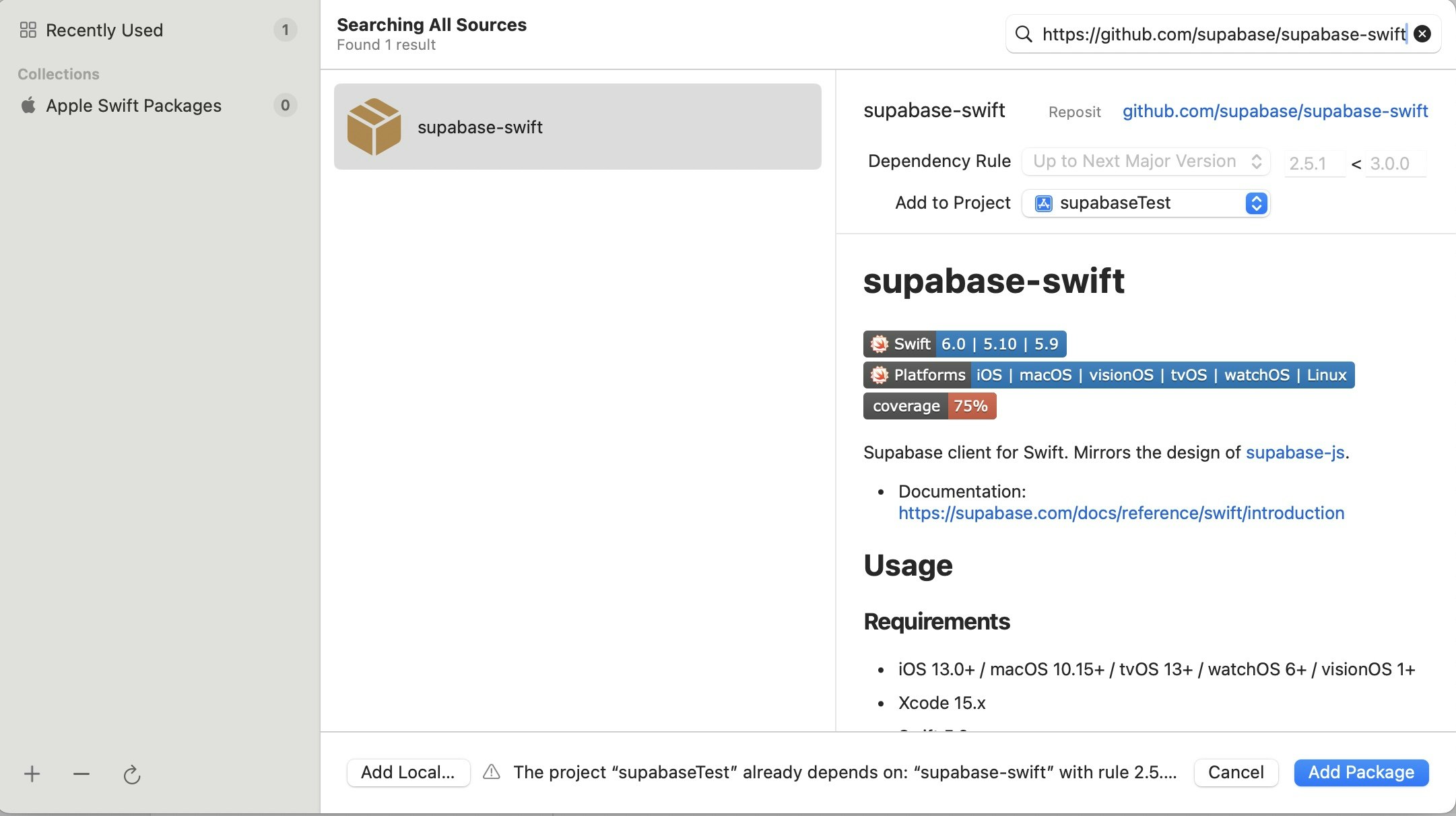
Task: Open the github.com/supabase/supabase-swift repository link
Action: tap(1275, 111)
